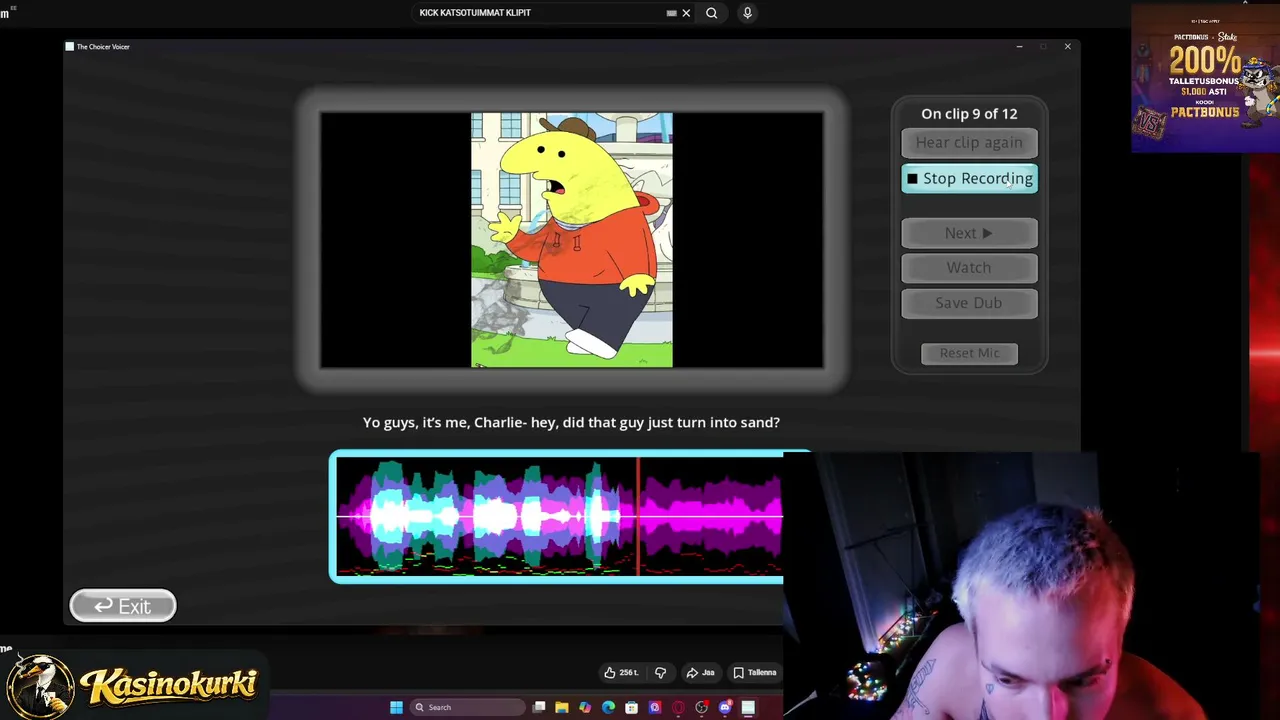Click The Choicer Voicer title bar icon
This screenshot has width=1280, height=720.
[69, 47]
